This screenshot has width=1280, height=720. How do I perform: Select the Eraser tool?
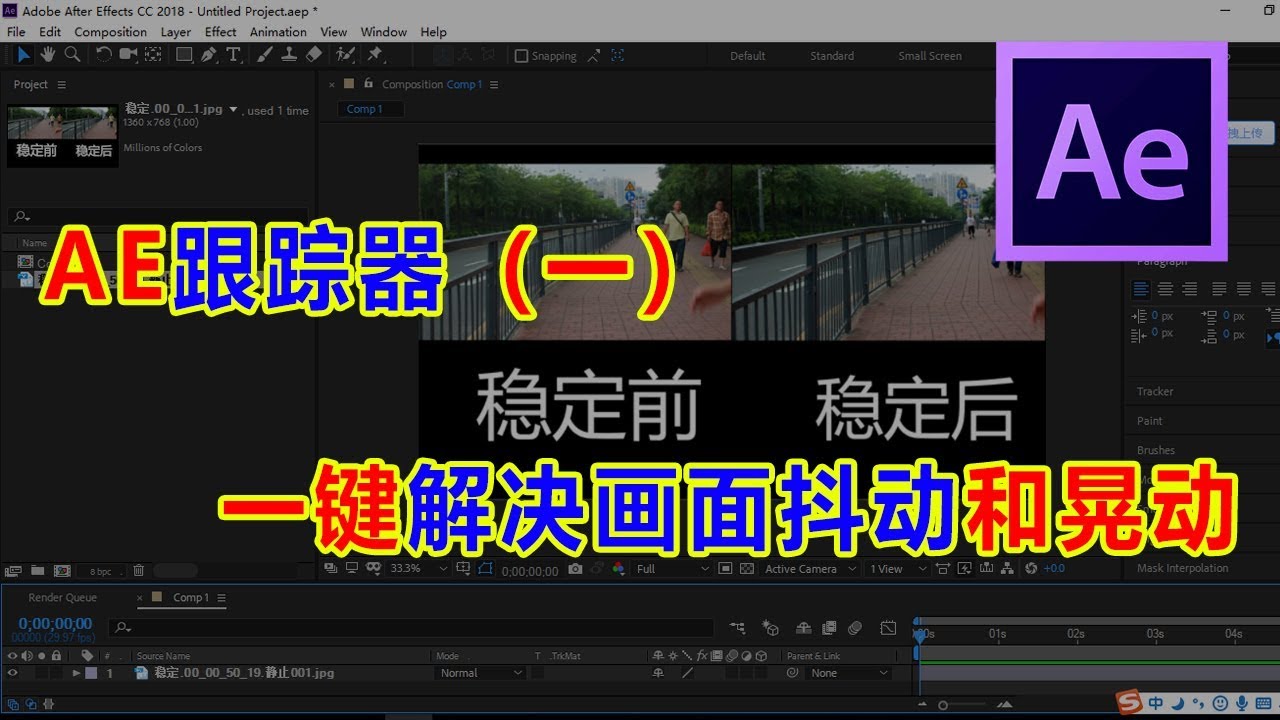tap(313, 55)
